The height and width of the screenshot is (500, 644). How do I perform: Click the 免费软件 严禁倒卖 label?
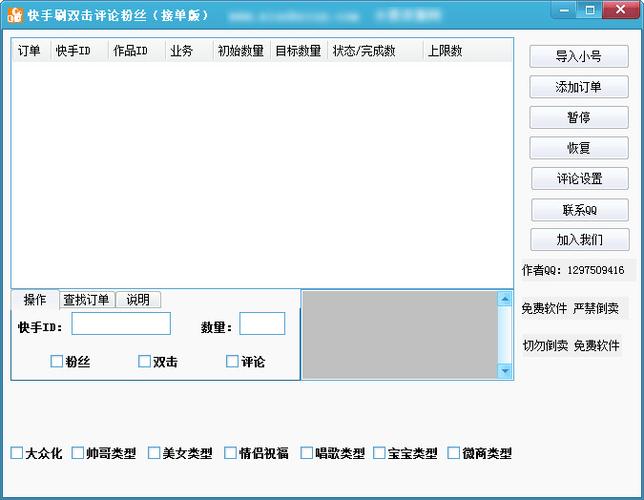click(x=570, y=308)
